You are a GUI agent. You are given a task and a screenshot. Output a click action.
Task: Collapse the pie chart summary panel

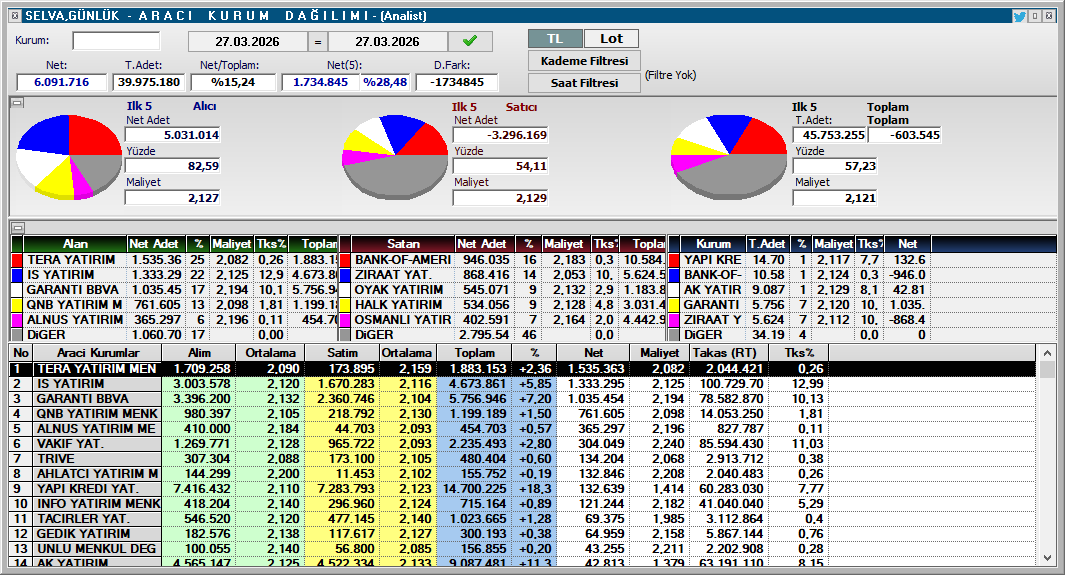[16, 103]
